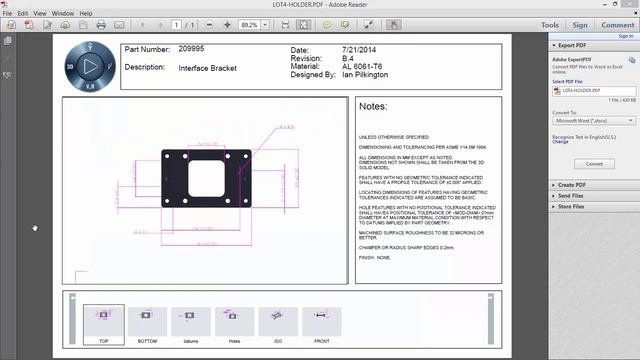640x360 pixels.
Task: Open the Edit menu
Action: (23, 13)
